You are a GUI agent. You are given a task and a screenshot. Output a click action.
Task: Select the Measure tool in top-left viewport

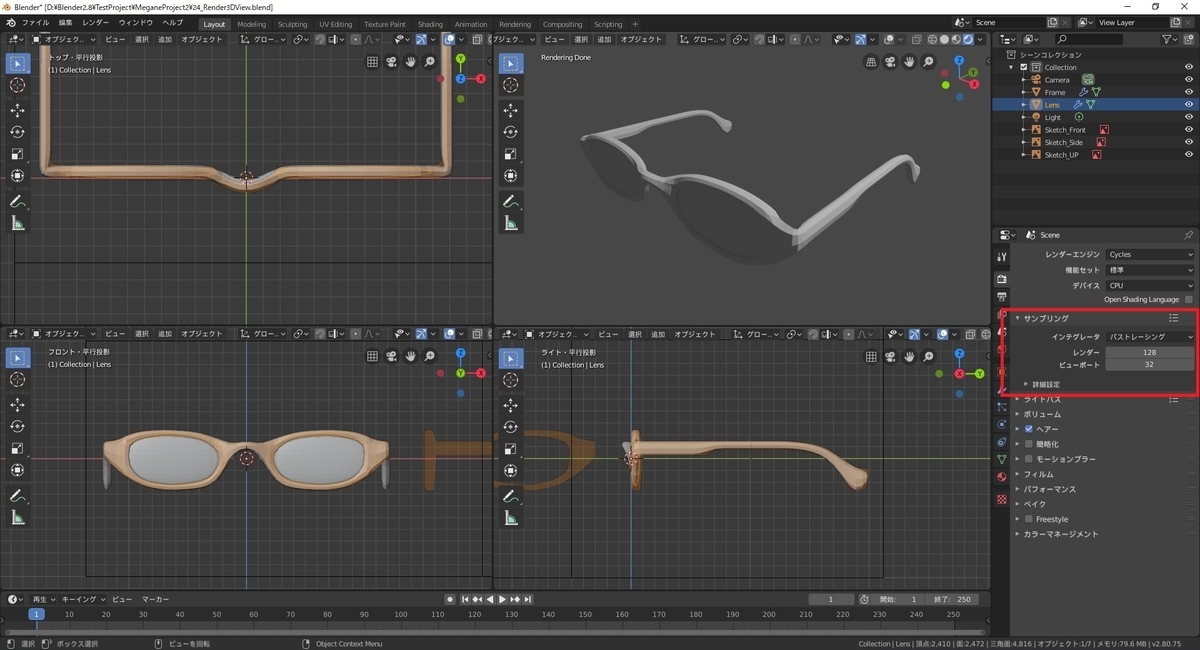coord(18,223)
